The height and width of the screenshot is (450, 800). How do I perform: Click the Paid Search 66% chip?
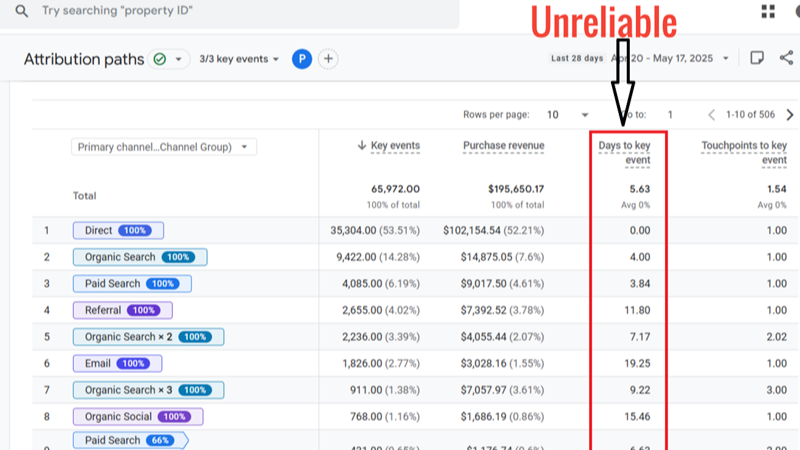click(x=131, y=440)
